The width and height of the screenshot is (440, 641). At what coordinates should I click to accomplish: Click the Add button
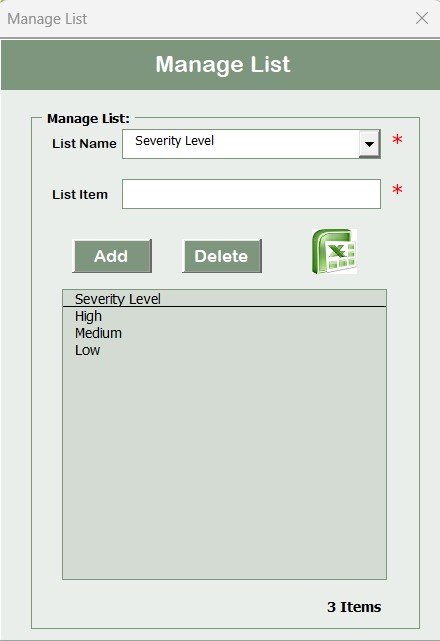[x=112, y=256]
